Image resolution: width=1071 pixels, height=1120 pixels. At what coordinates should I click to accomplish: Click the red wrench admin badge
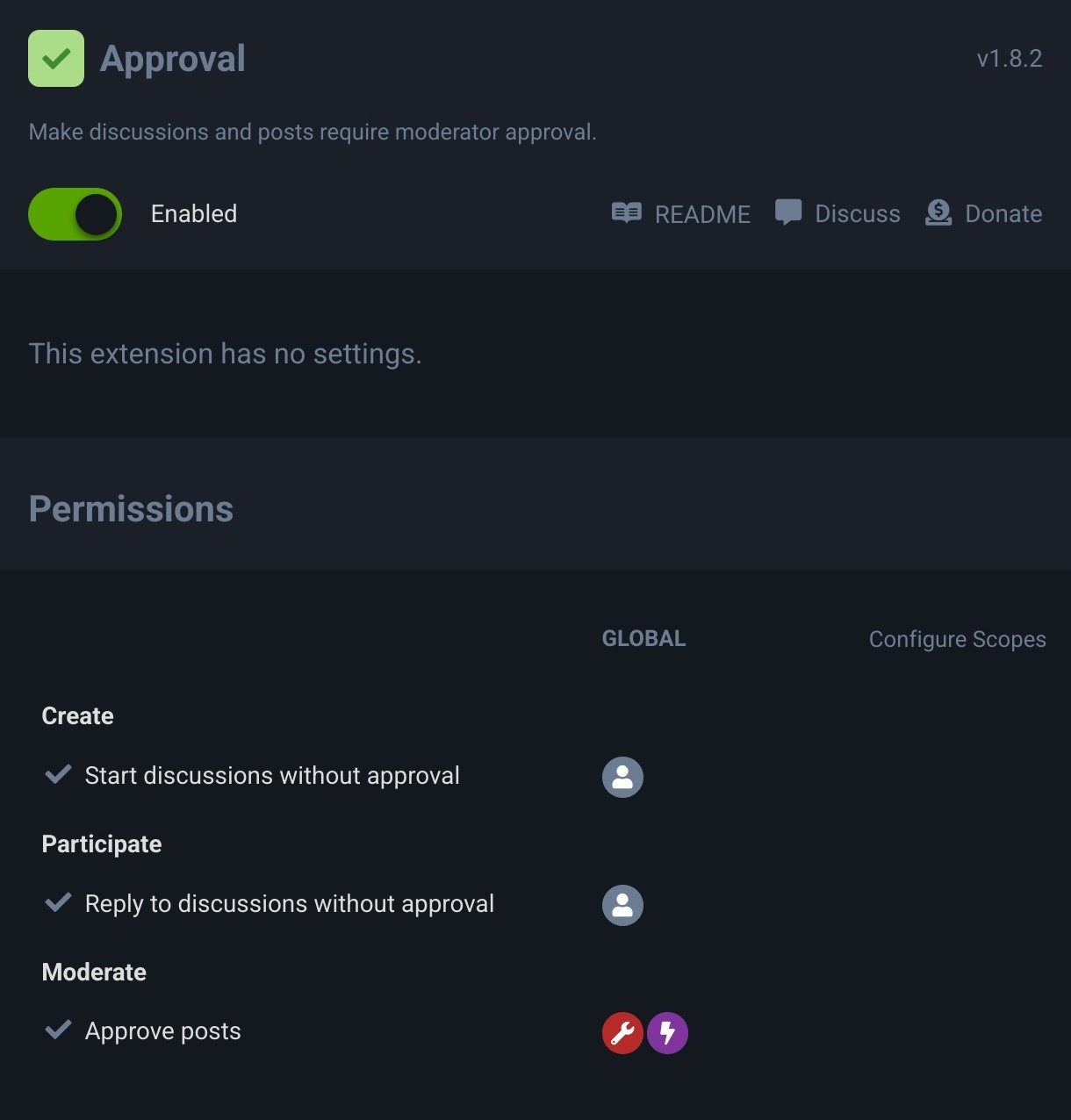[x=622, y=1033]
